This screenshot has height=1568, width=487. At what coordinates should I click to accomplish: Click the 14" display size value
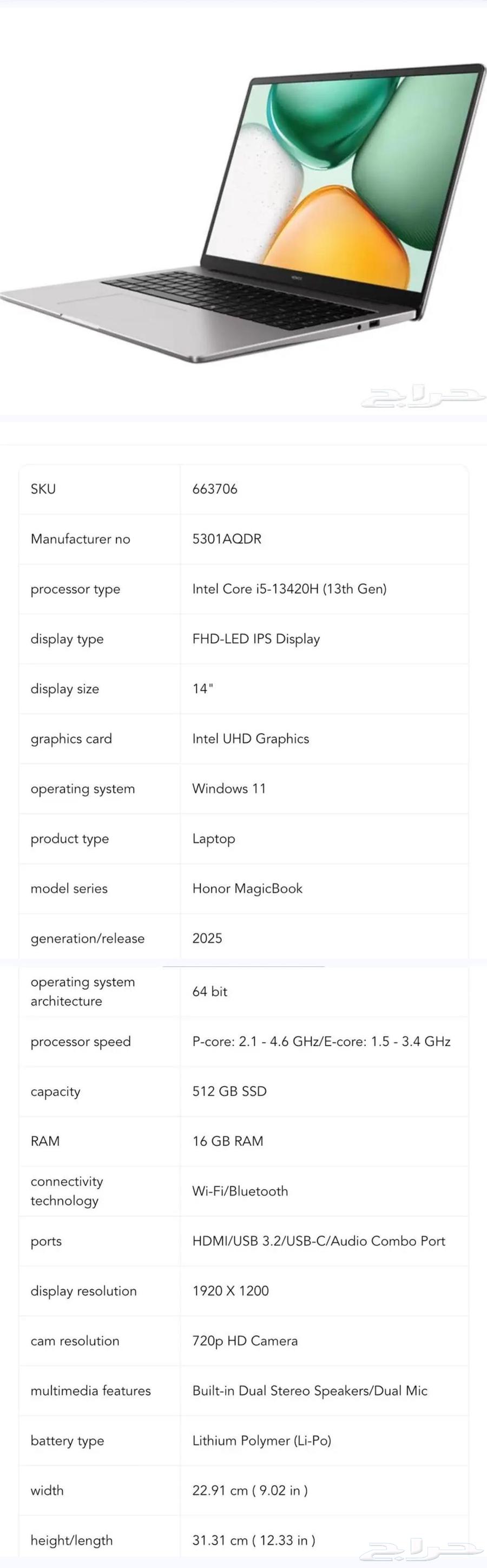point(202,688)
